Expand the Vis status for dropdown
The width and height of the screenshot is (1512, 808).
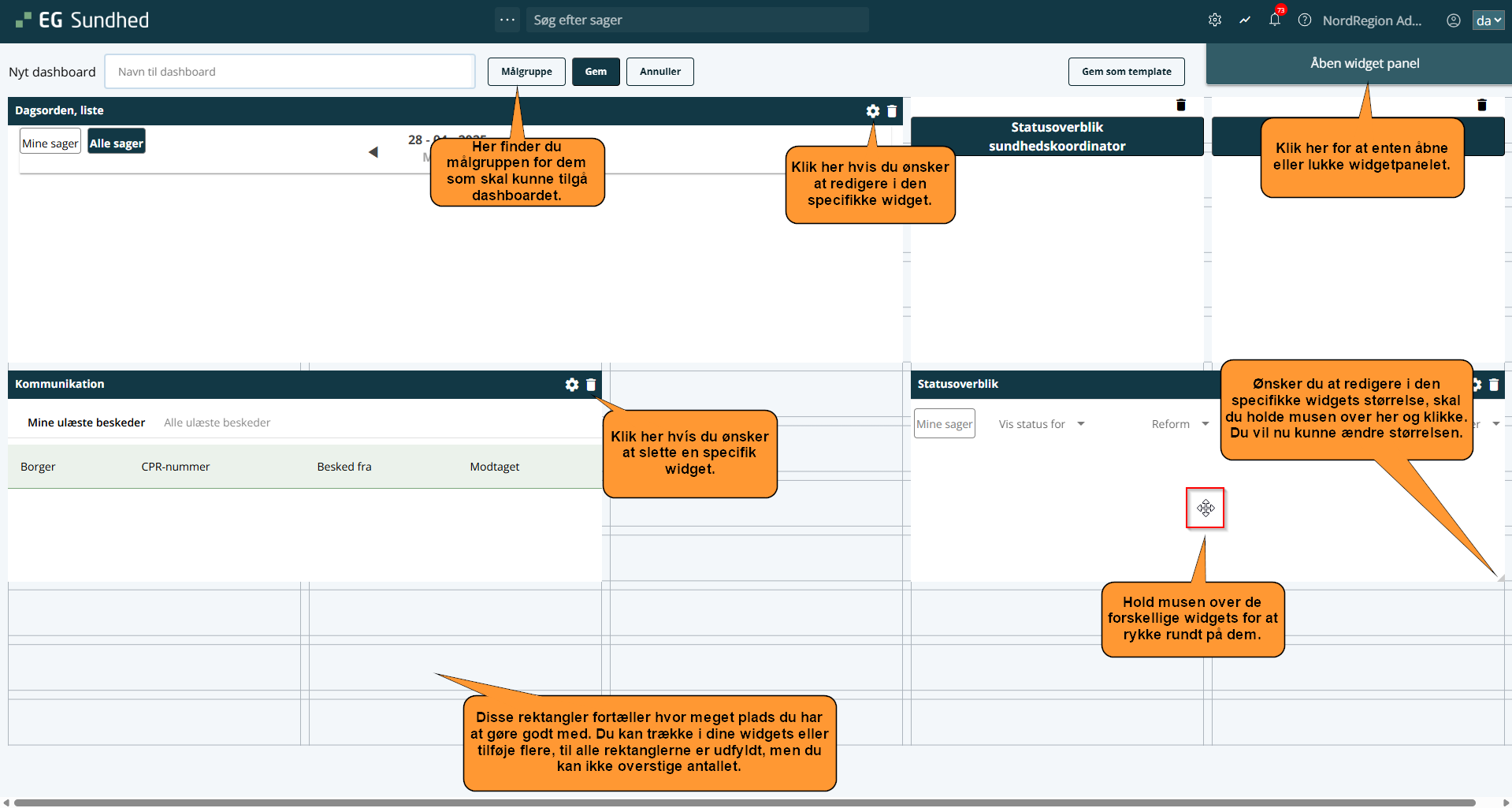click(1042, 424)
